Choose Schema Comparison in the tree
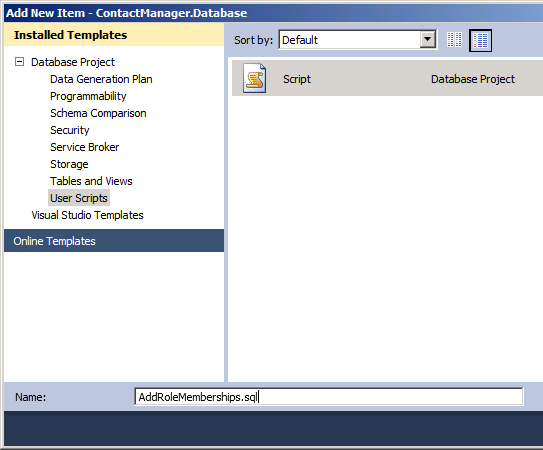 tap(98, 113)
